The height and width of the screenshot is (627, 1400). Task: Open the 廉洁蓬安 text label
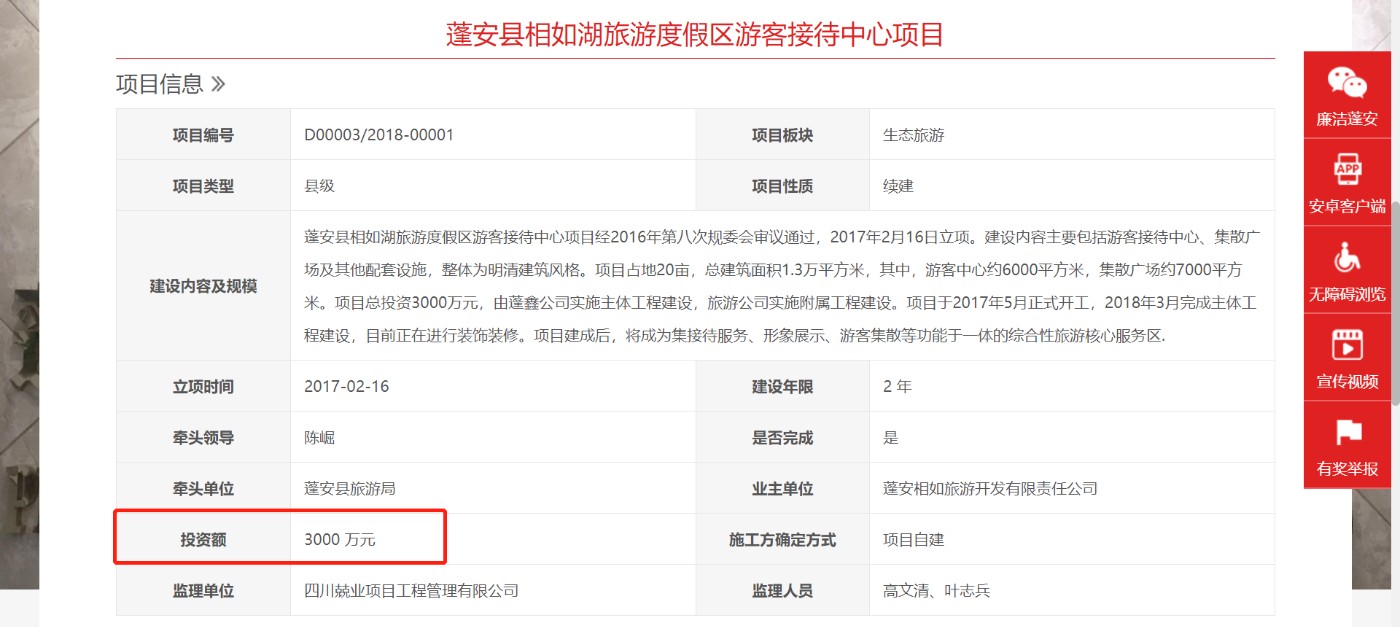coord(1346,119)
